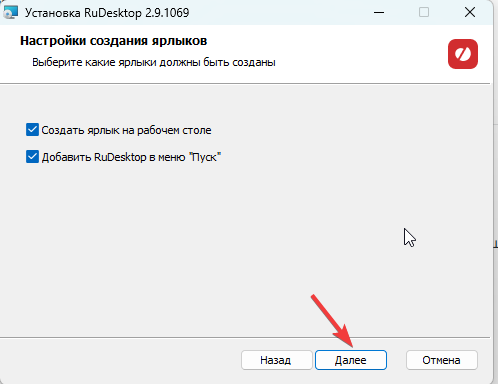Select heading "Настройки создания ярлыков"
This screenshot has width=498, height=384.
[114, 41]
